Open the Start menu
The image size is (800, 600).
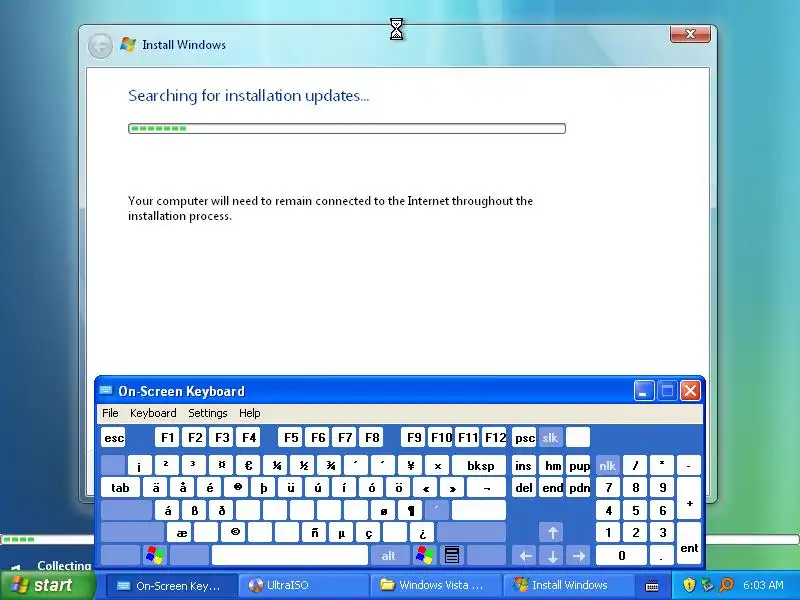click(47, 585)
